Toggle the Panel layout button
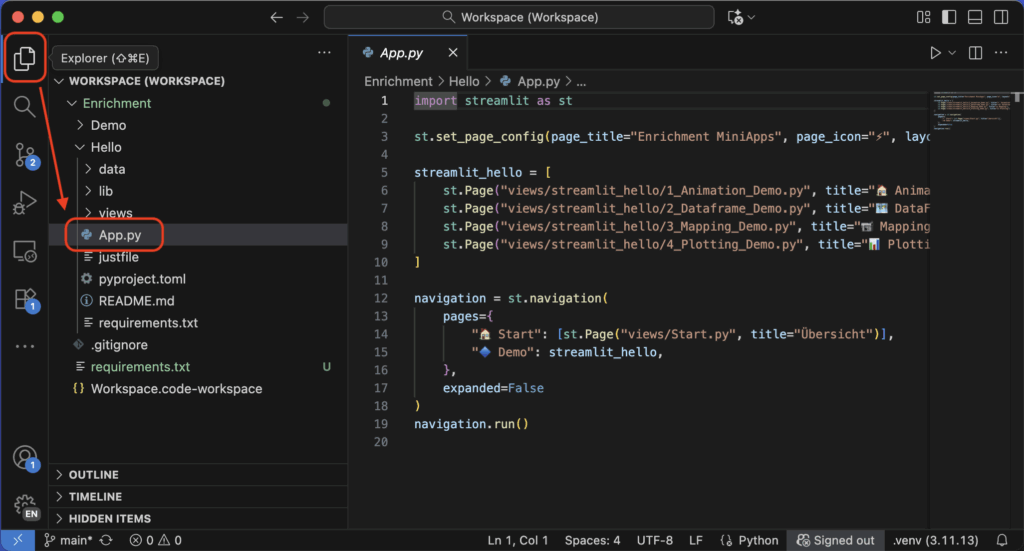 pyautogui.click(x=973, y=17)
